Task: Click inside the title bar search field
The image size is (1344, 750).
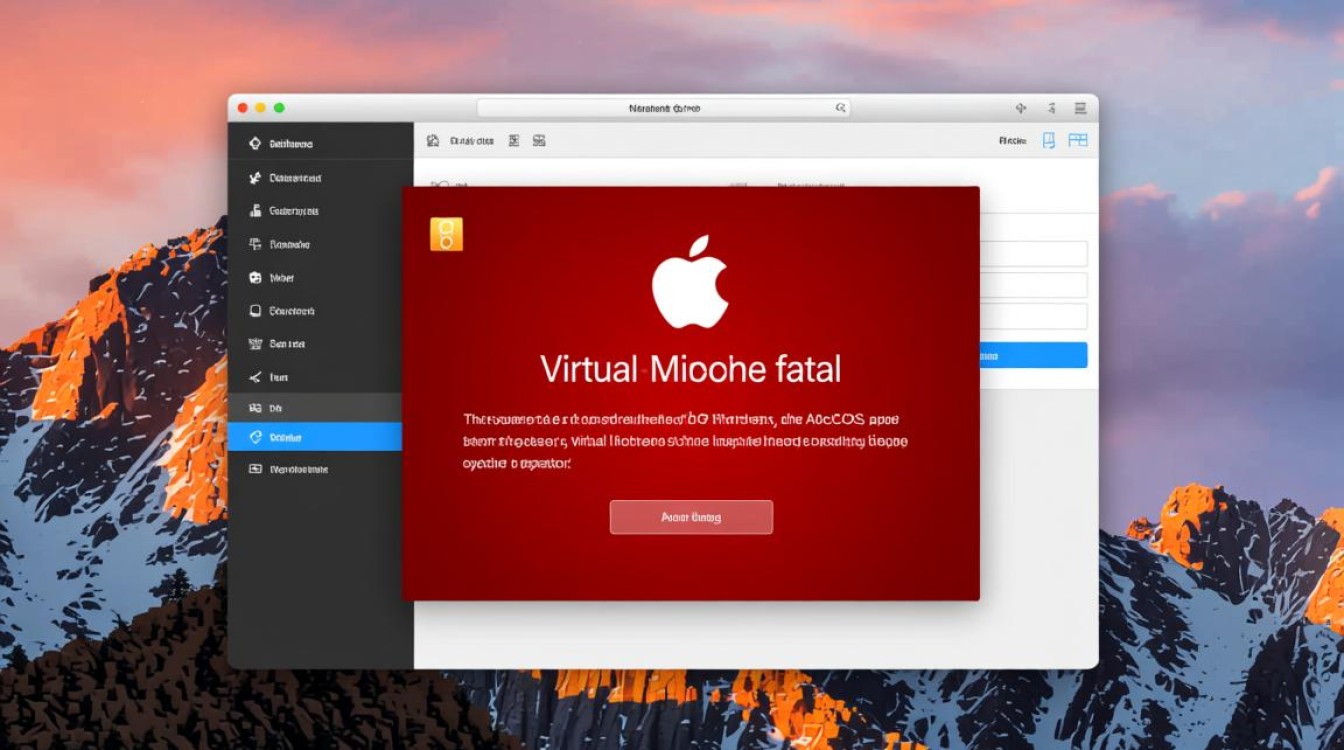Action: [x=662, y=108]
